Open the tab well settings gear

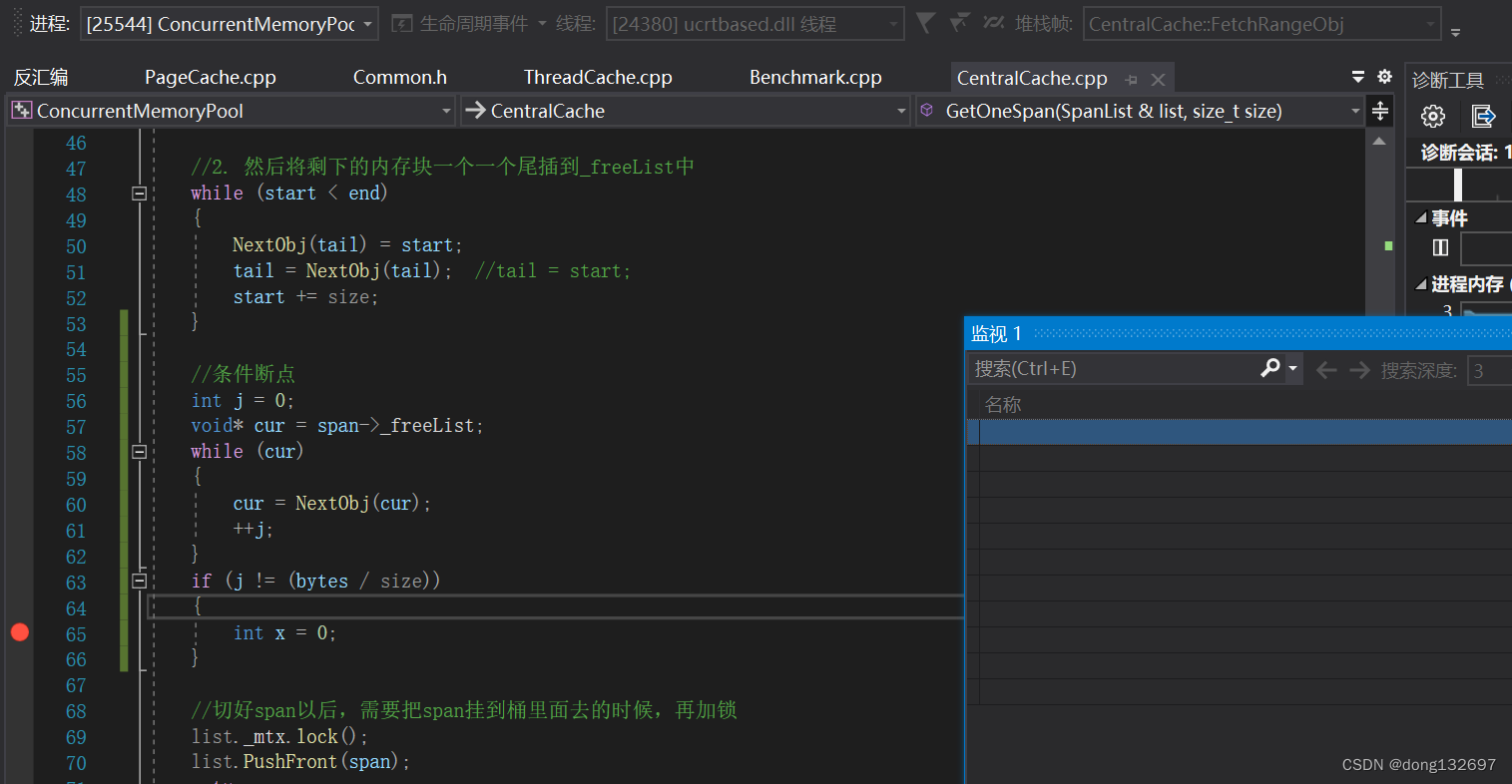1384,77
